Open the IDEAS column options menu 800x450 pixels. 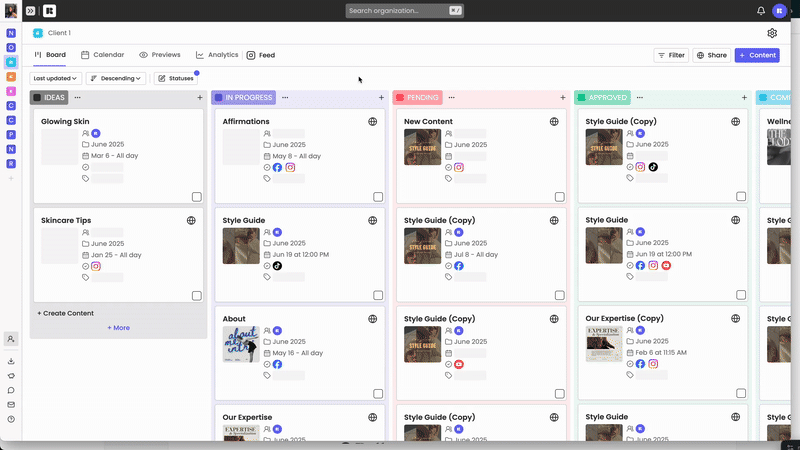click(x=78, y=97)
